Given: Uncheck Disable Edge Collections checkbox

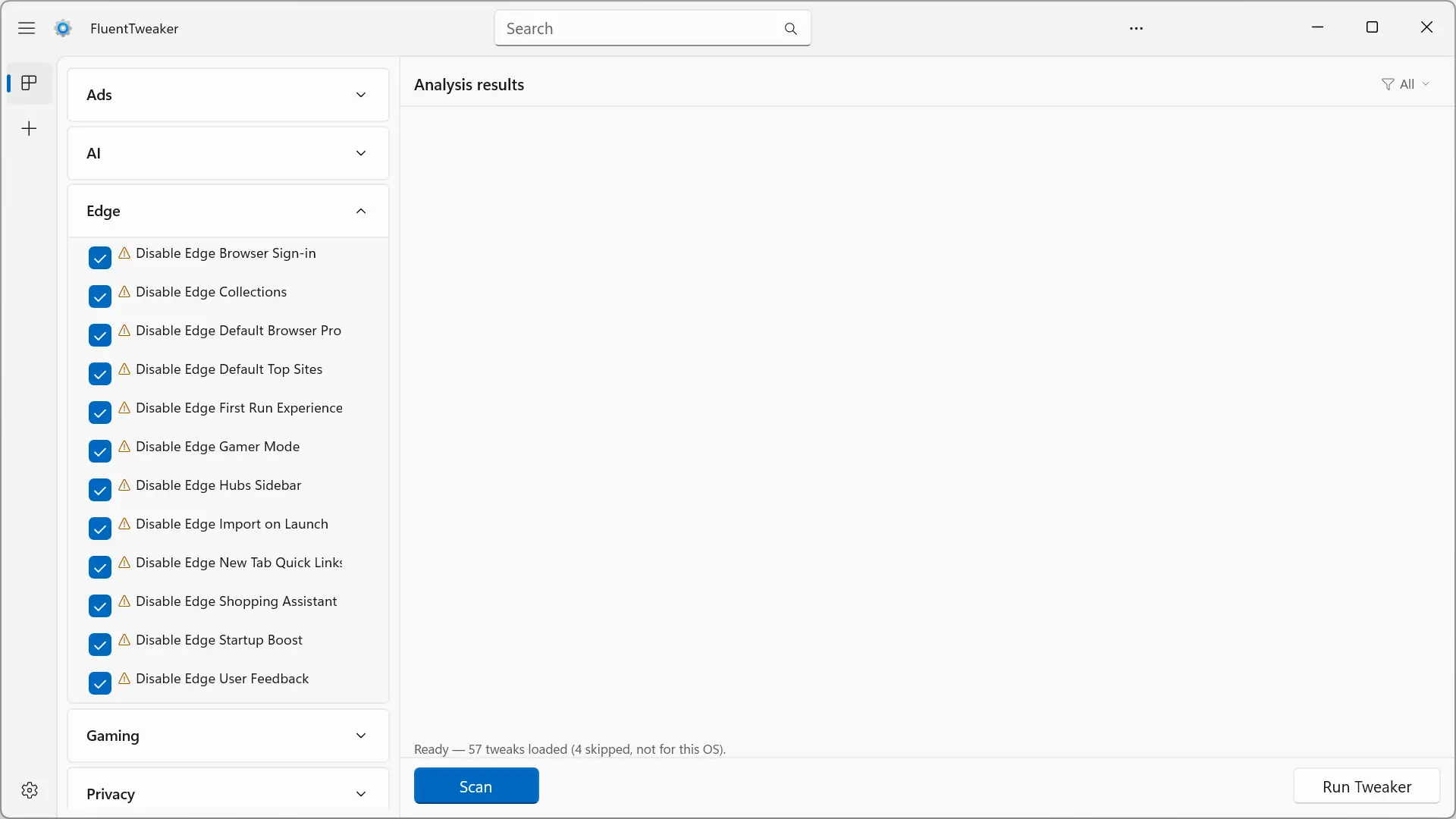Looking at the screenshot, I should point(100,297).
